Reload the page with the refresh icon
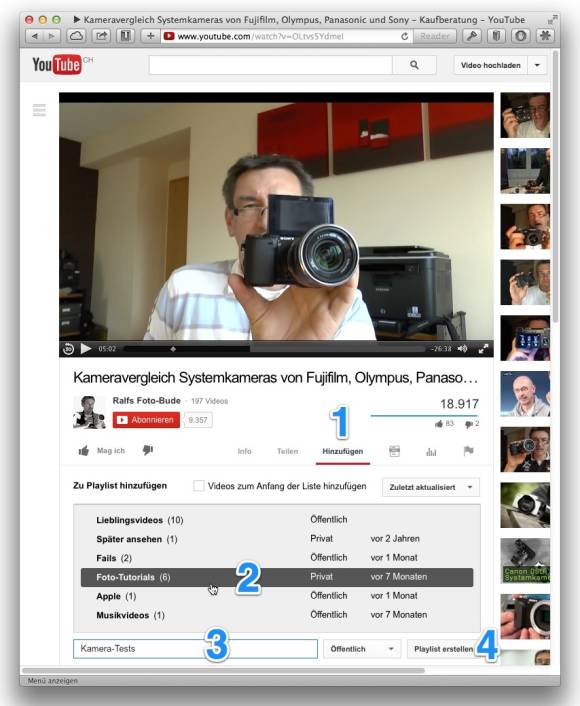580x706 pixels. point(404,36)
